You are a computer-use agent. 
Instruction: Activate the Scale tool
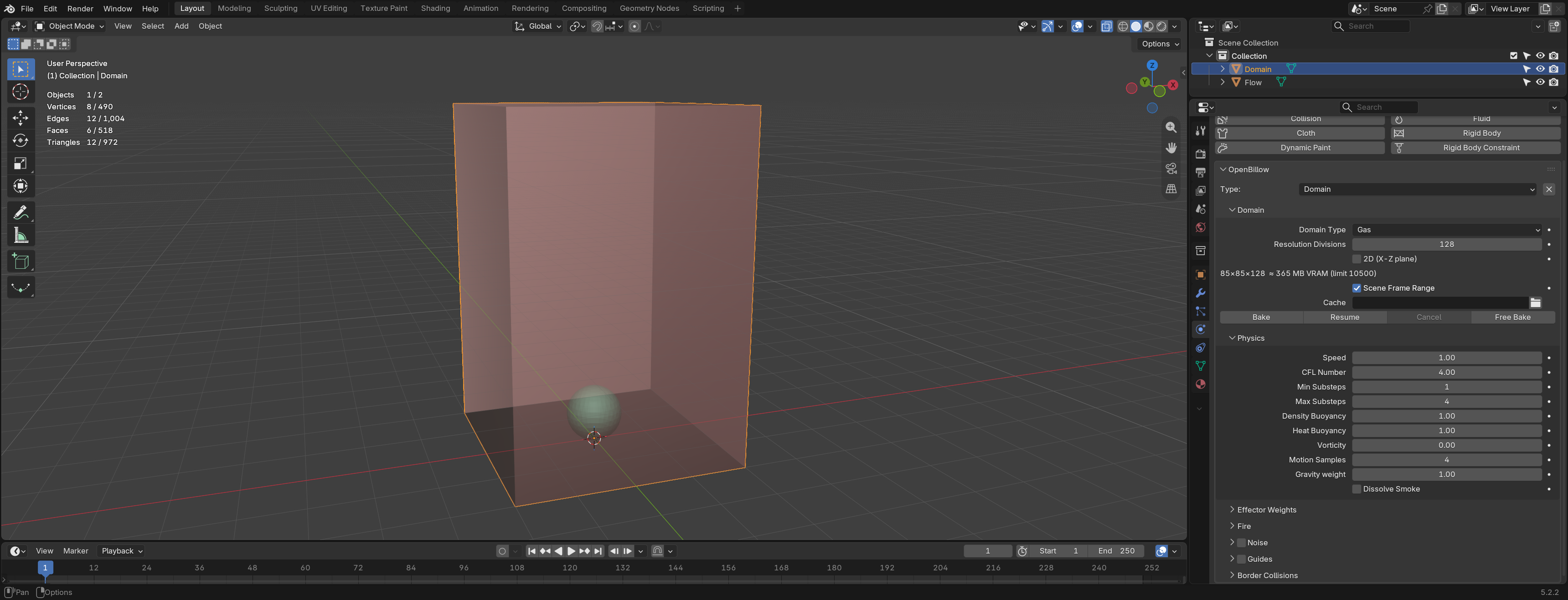point(21,163)
